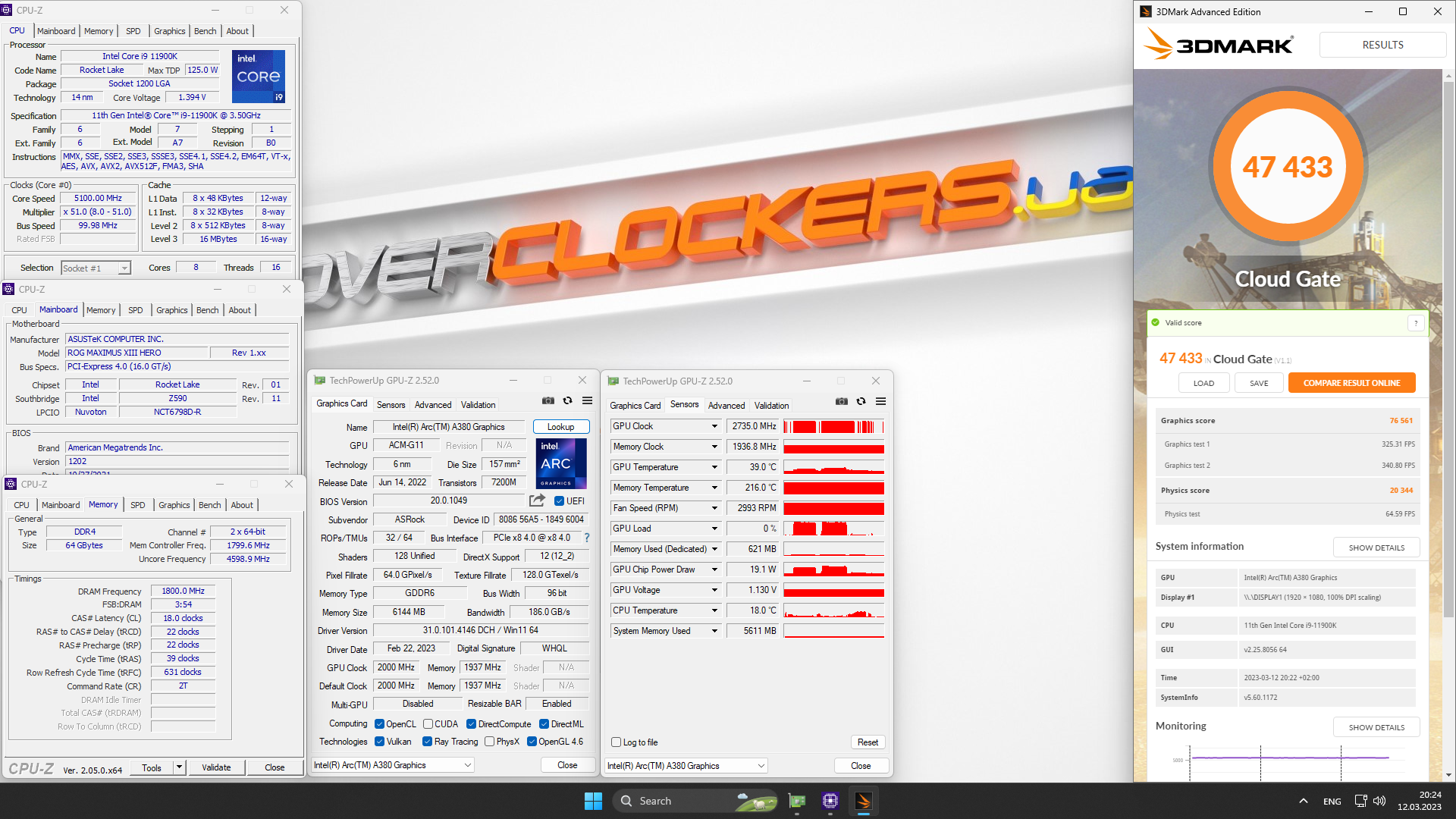Open network status tray icon

click(1360, 801)
